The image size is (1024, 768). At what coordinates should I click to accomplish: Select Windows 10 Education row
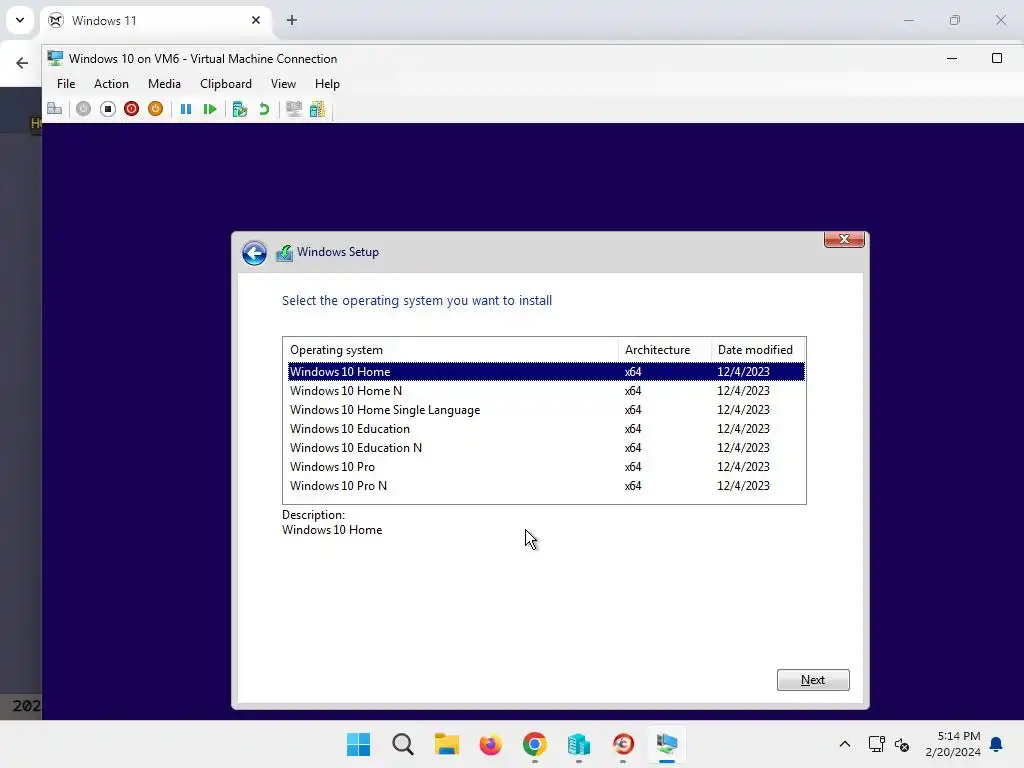pyautogui.click(x=546, y=428)
